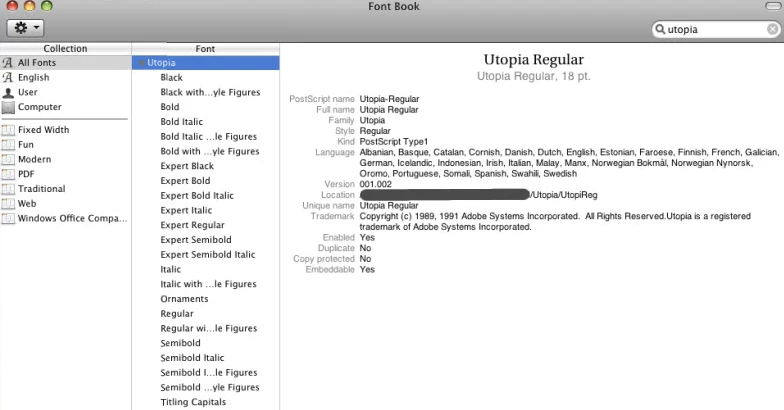Click the User collection icon

[x=8, y=92]
